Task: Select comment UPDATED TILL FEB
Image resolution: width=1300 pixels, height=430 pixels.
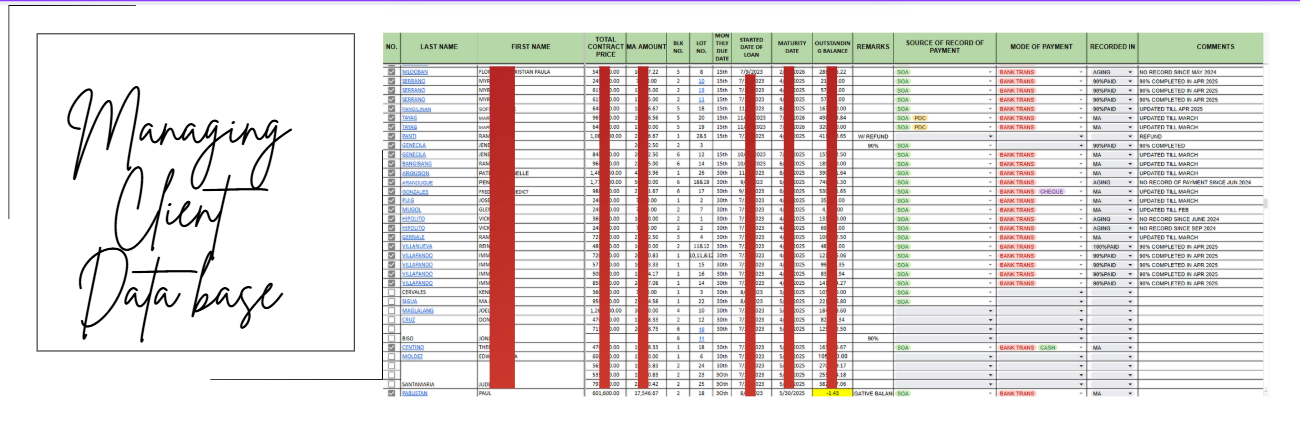Action: [1200, 210]
